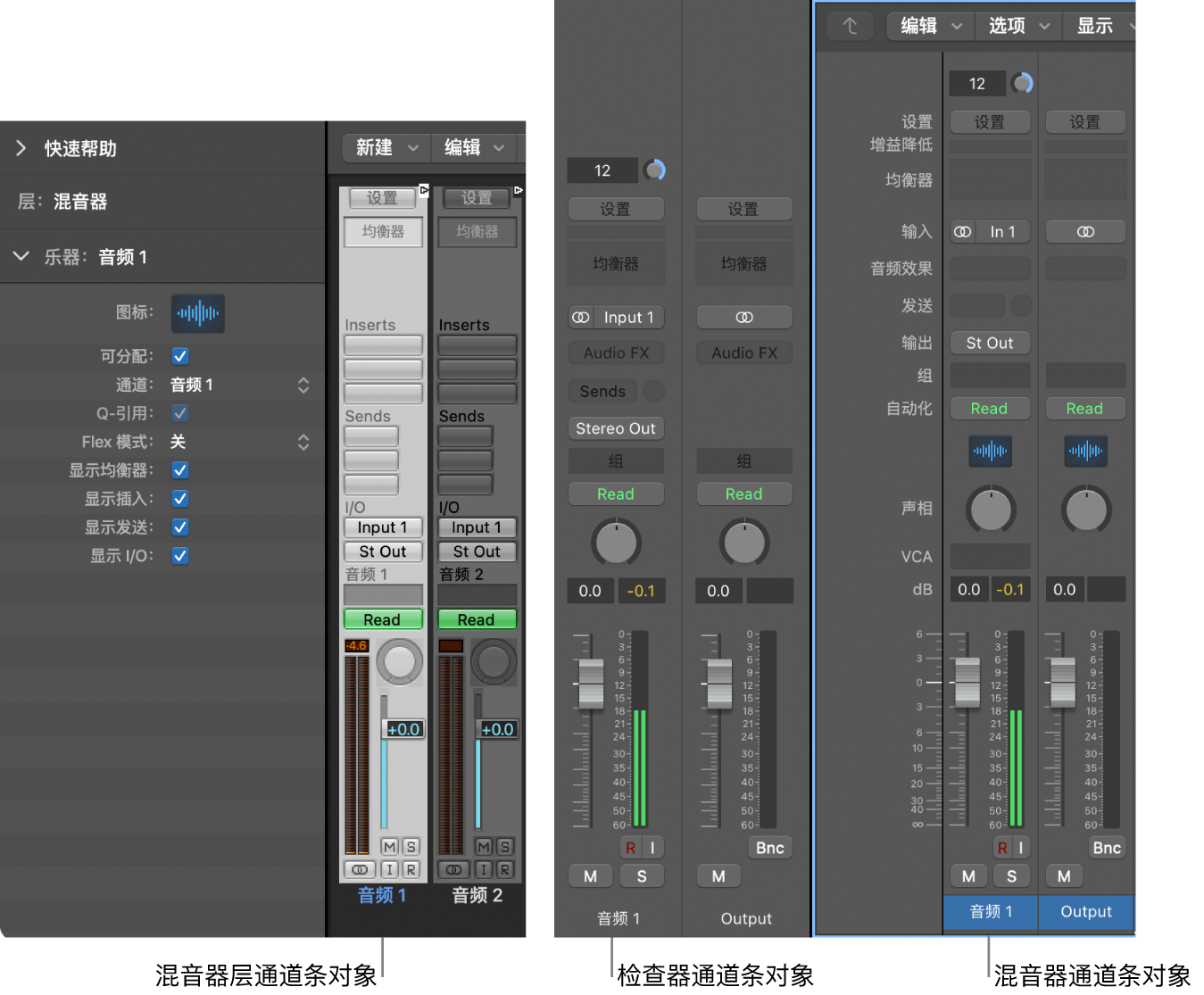Toggle the 显示均衡器 checkbox
This screenshot has height=995, width=1204.
coord(180,470)
